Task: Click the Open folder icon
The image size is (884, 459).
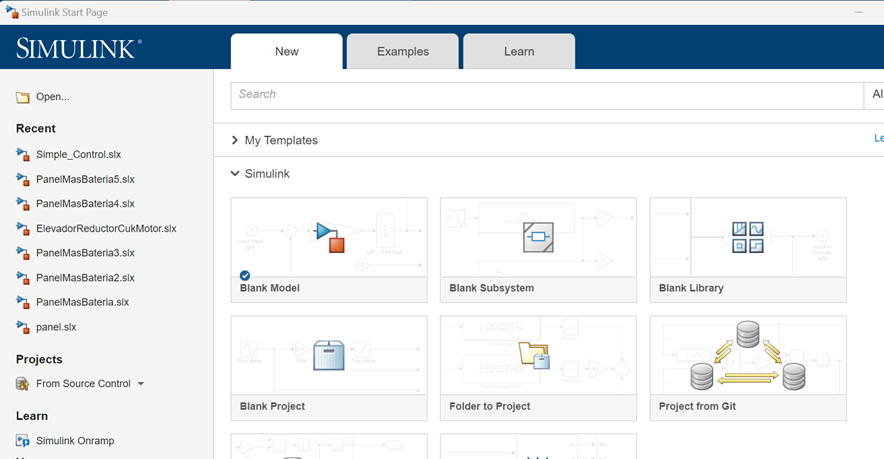Action: pos(23,97)
